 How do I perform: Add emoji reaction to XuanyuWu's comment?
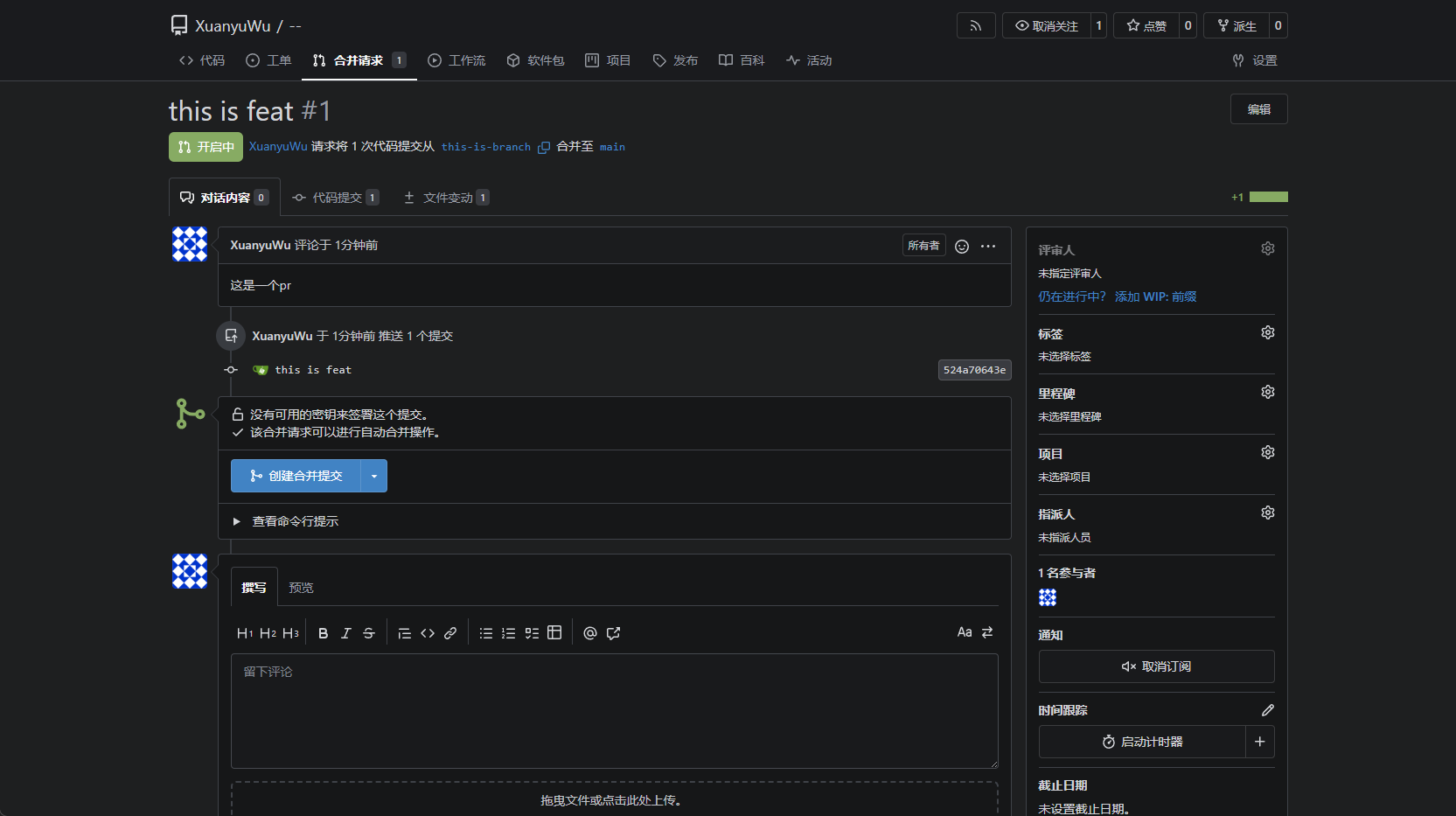point(962,247)
